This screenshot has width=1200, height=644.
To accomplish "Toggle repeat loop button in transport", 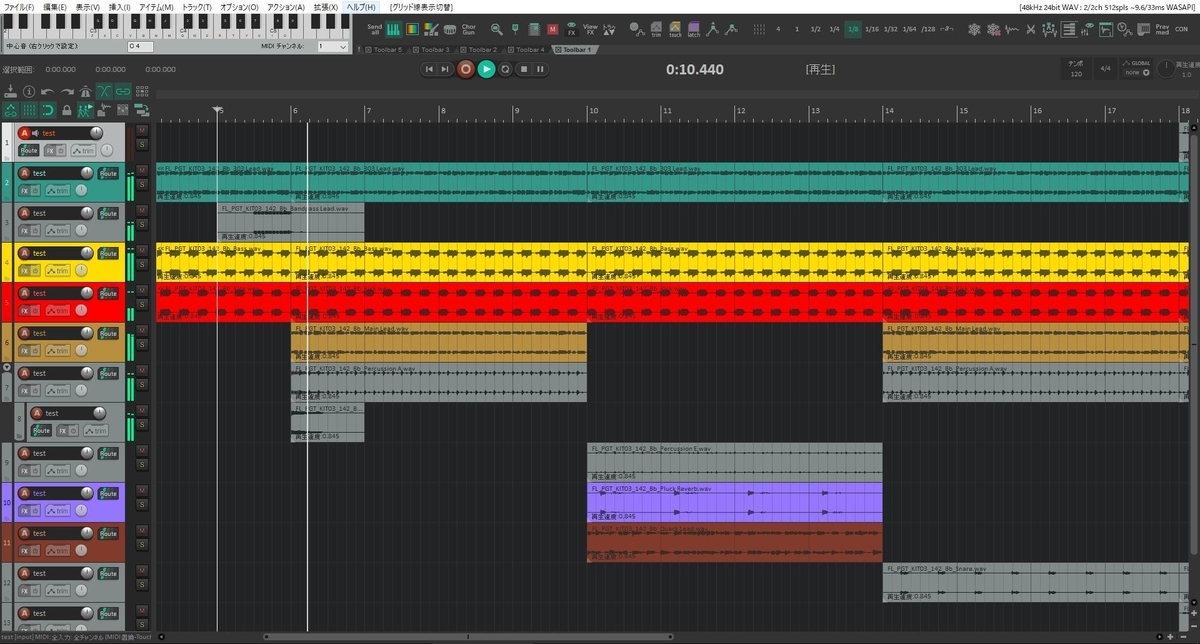I will click(x=505, y=69).
